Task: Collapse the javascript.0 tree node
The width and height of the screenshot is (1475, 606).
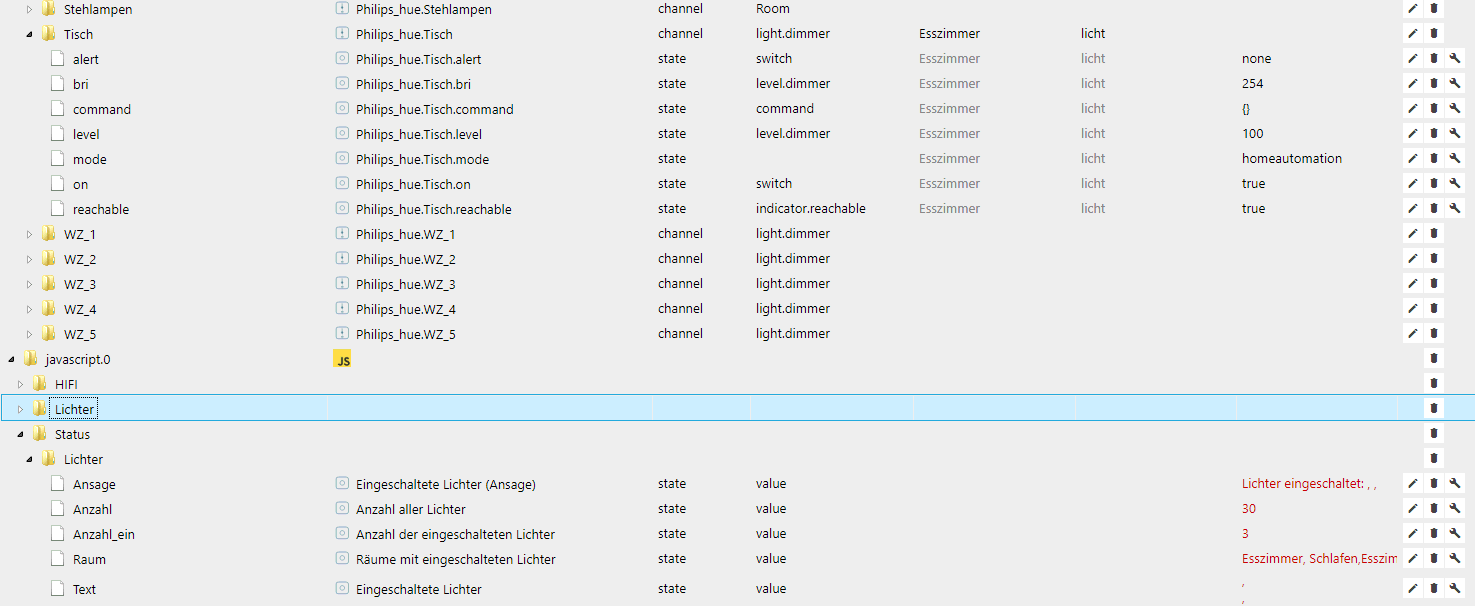Action: 11,359
